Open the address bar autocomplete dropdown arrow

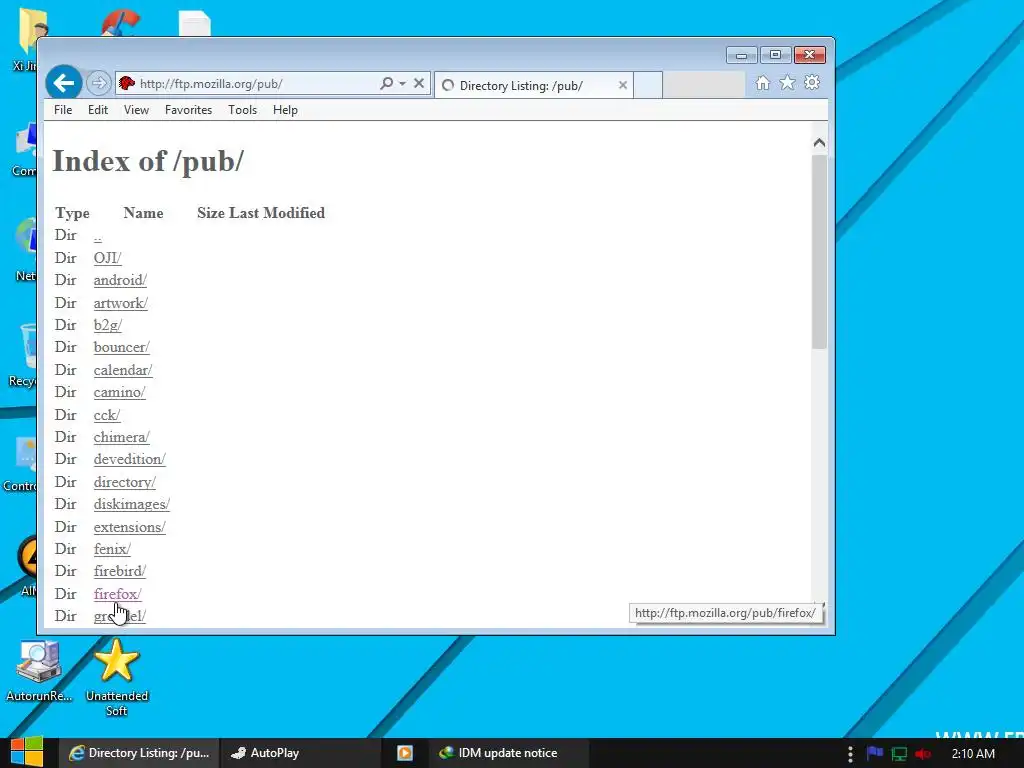point(402,83)
